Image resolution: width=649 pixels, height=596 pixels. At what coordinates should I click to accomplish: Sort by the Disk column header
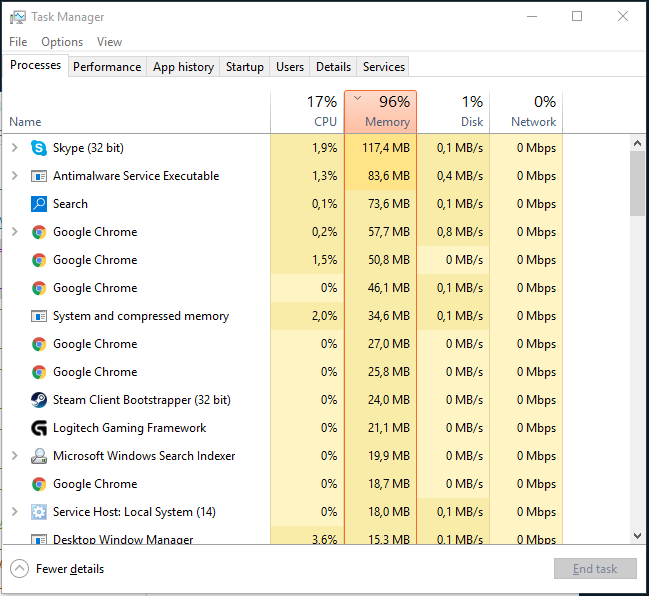(x=453, y=112)
